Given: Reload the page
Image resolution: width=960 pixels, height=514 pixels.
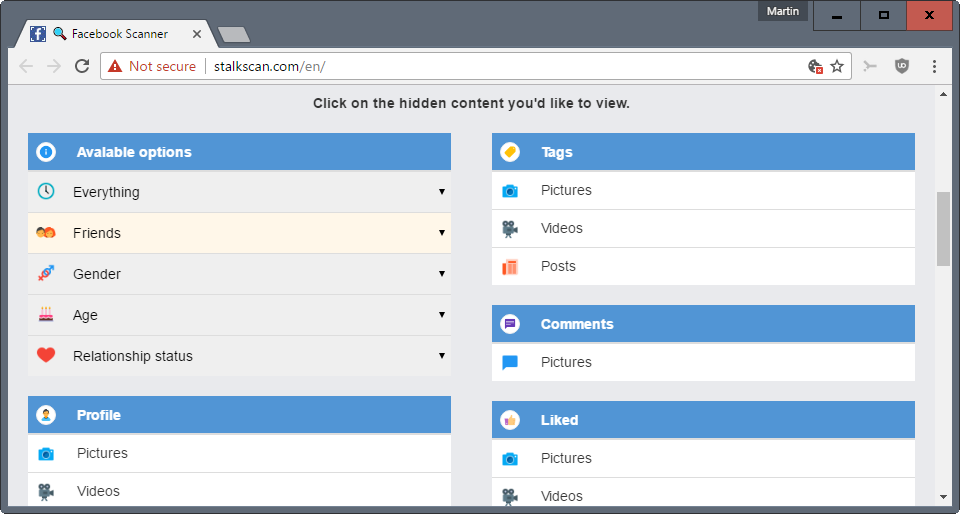Looking at the screenshot, I should tap(82, 66).
